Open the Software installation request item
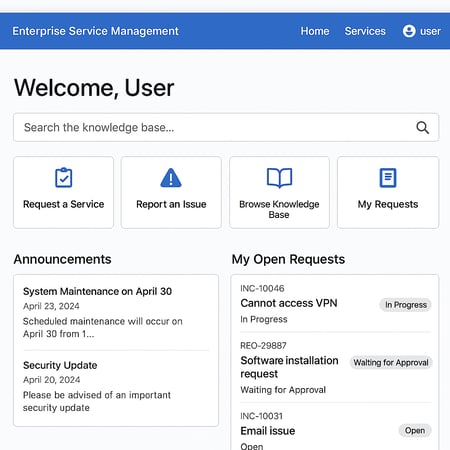This screenshot has width=450, height=450. click(x=289, y=367)
